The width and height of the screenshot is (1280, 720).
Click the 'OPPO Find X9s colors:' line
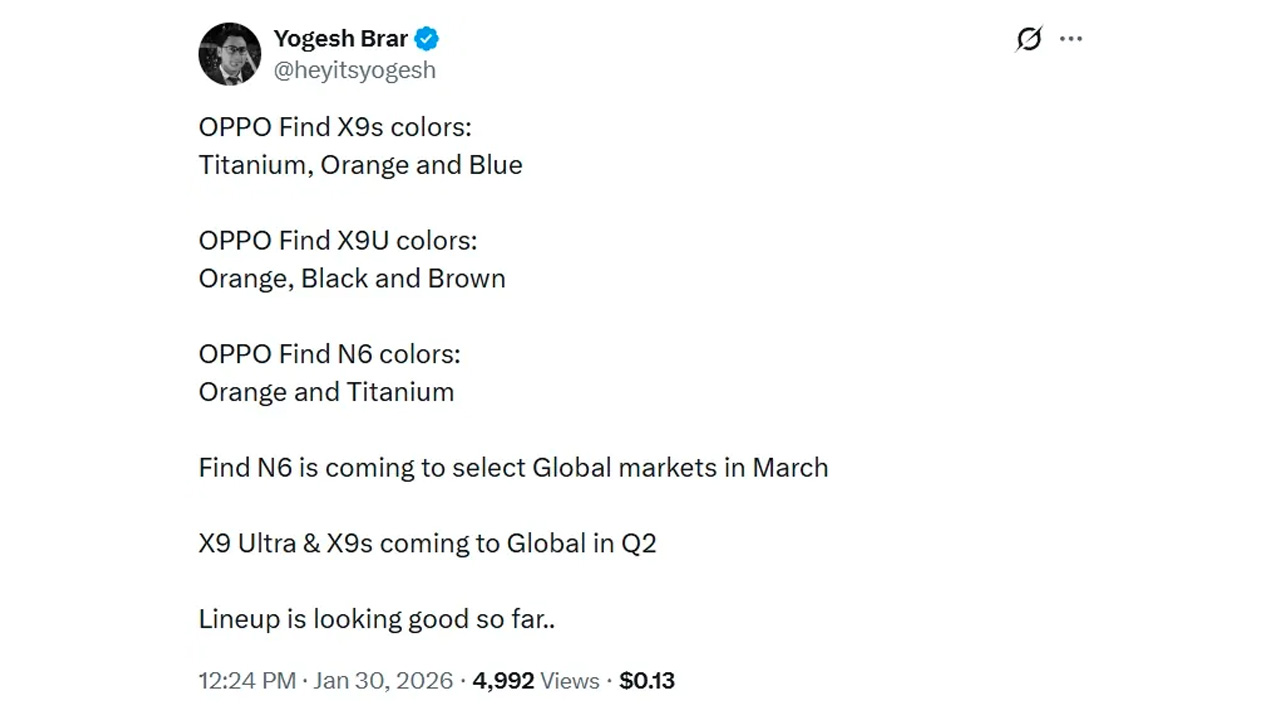tap(334, 127)
